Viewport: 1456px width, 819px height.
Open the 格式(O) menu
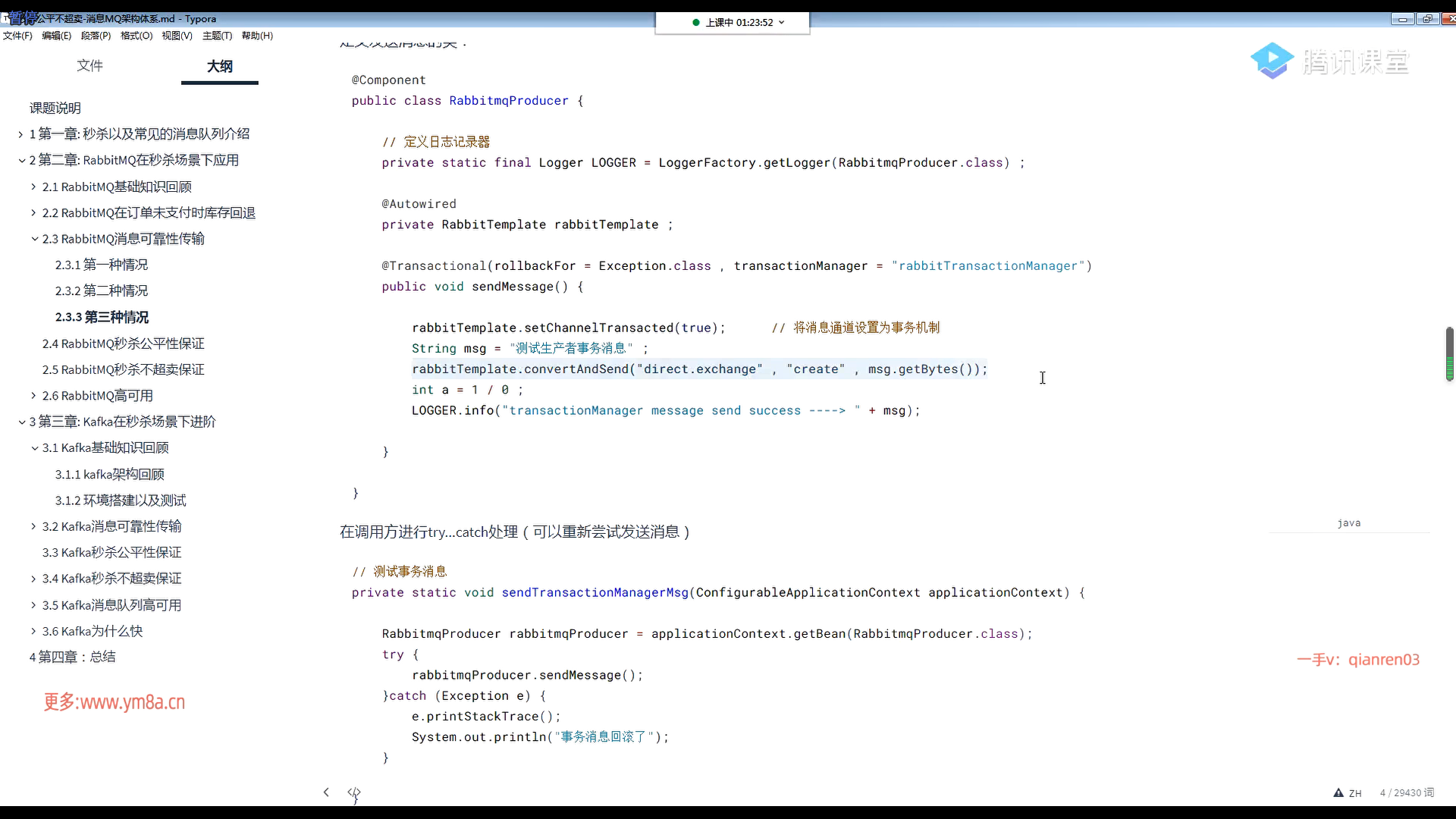[x=136, y=36]
